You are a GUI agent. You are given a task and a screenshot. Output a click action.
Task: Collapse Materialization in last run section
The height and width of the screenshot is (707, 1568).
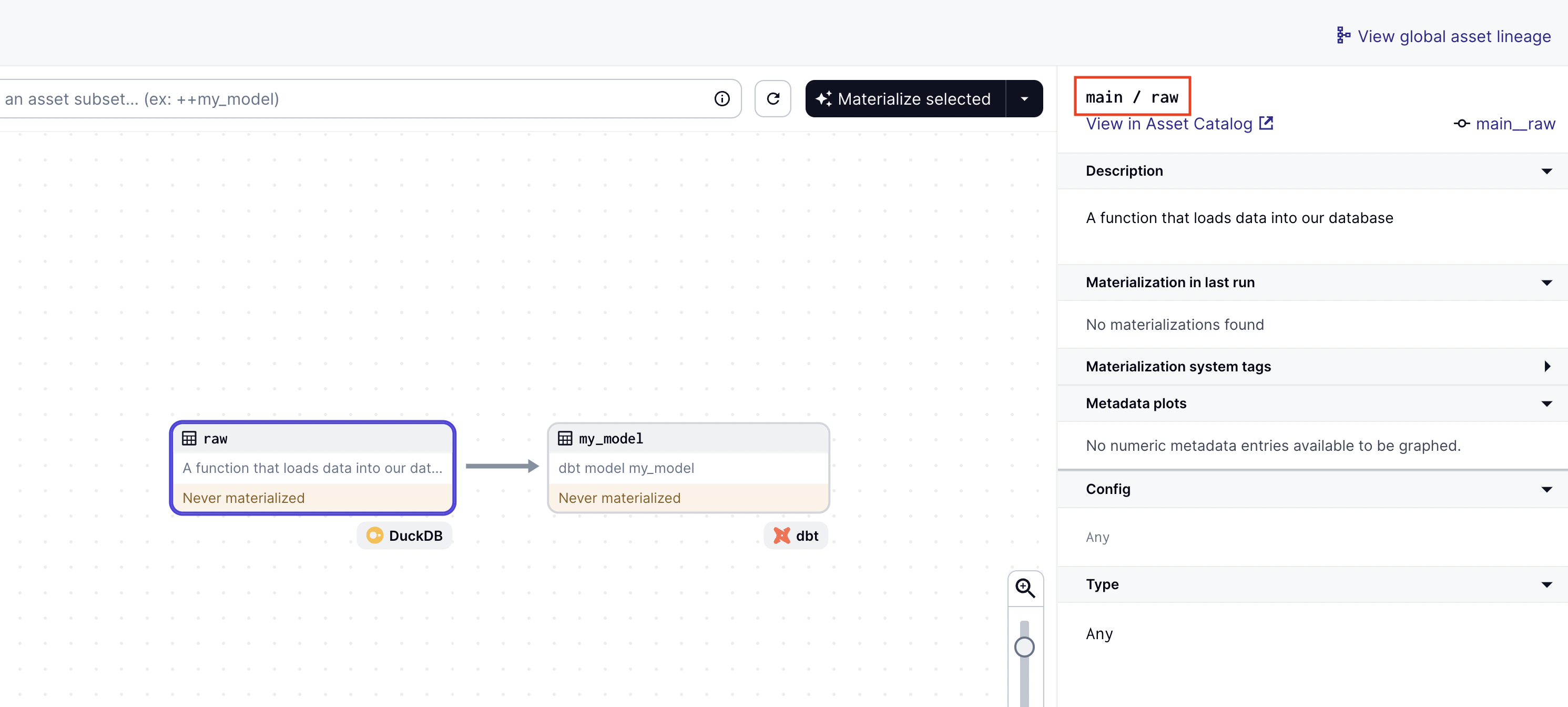click(x=1546, y=282)
